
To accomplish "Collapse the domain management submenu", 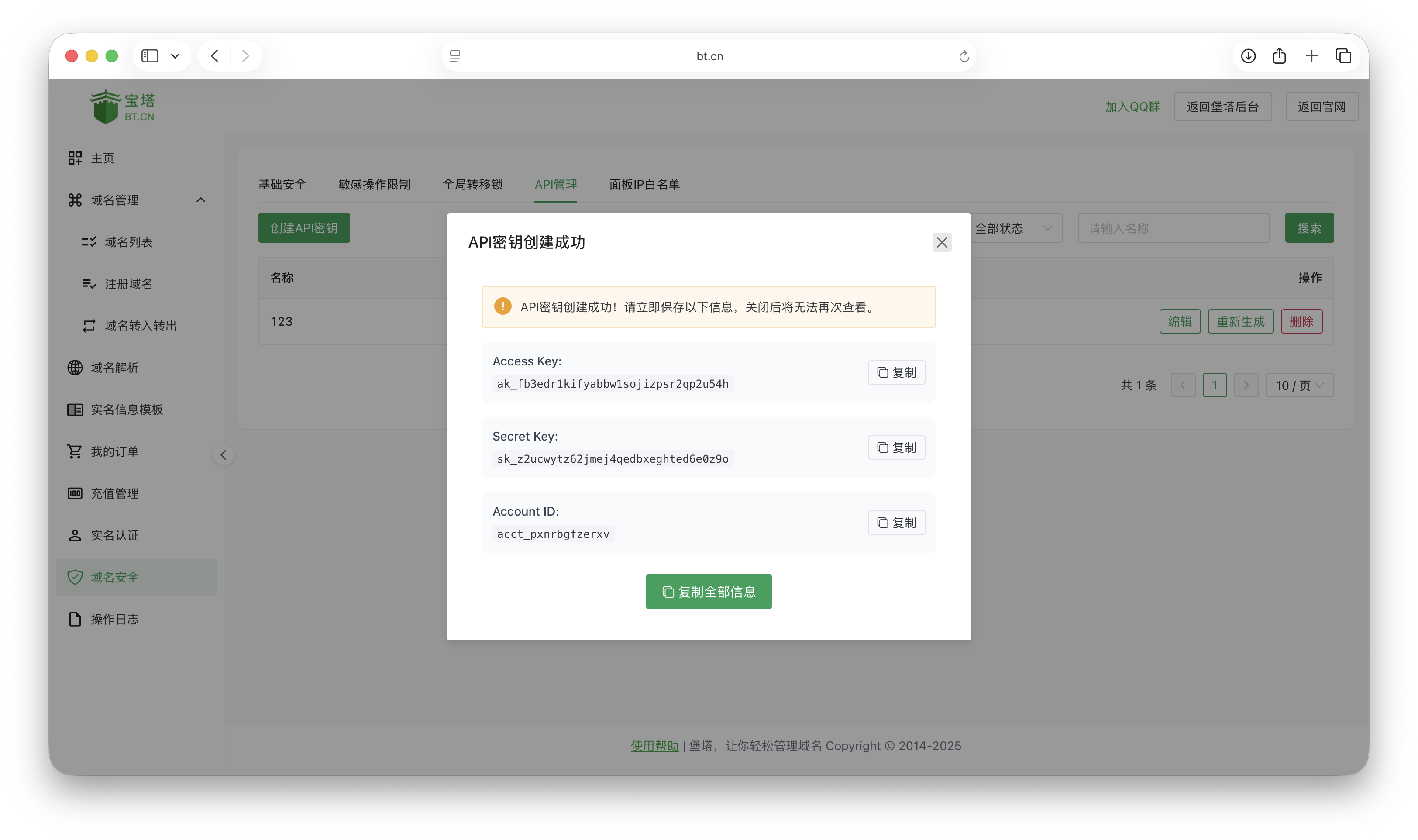I will (x=200, y=200).
